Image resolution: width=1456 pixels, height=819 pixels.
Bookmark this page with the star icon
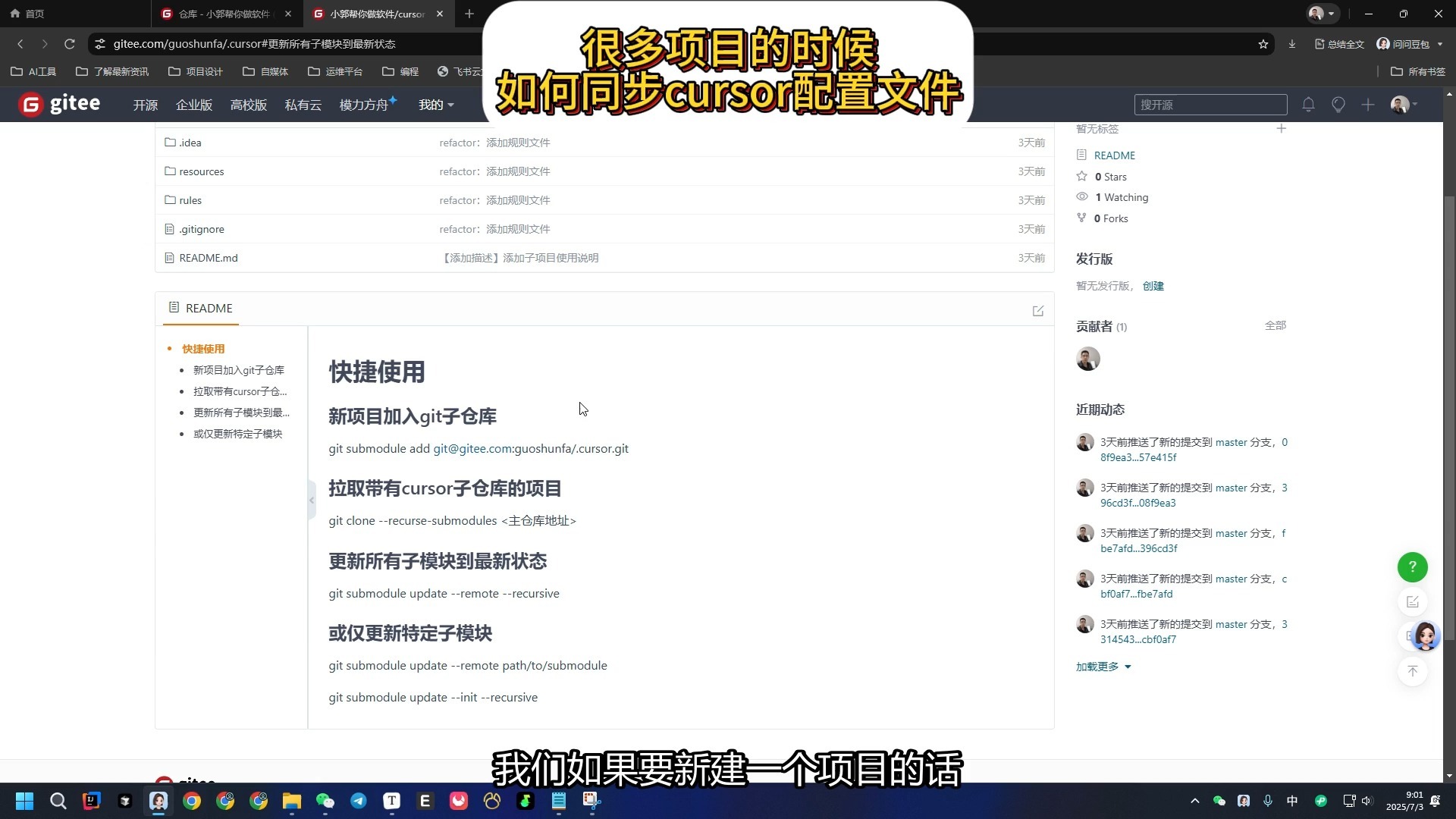coord(1263,44)
